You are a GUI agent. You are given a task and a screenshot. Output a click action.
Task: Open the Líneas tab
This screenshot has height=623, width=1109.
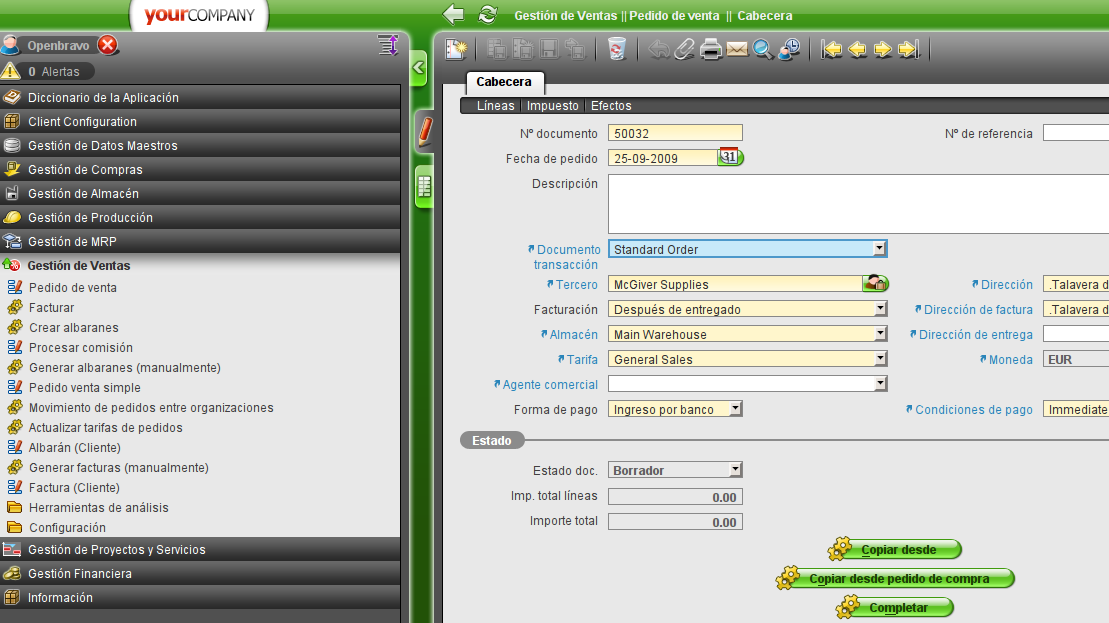click(x=495, y=105)
